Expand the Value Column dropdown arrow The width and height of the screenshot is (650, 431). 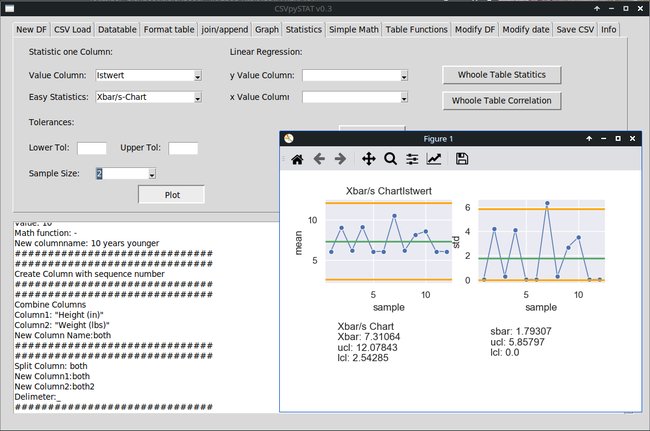pyautogui.click(x=198, y=76)
